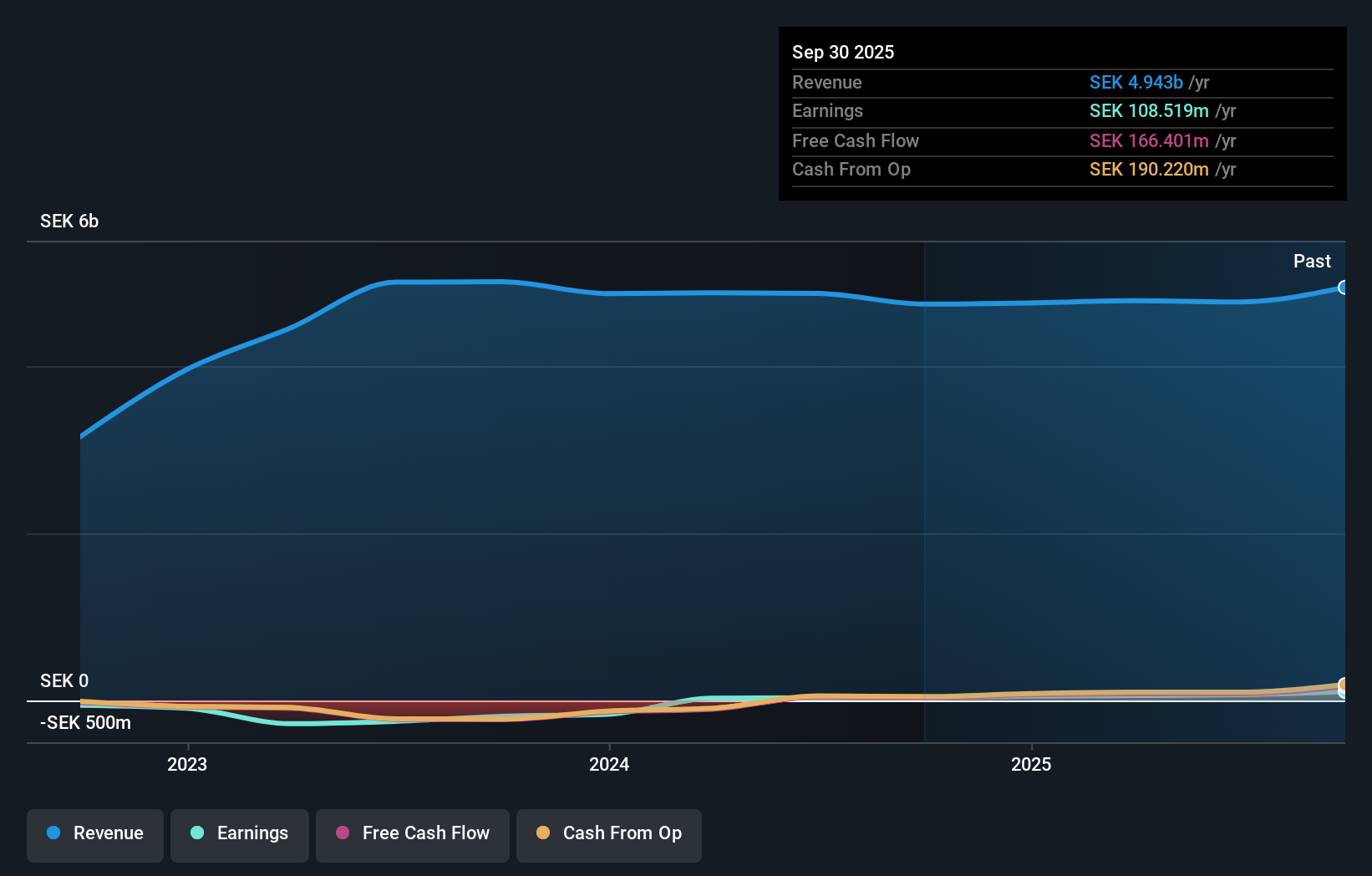Screen dimensions: 1372x876
Task: Click the blue Revenue legend dot
Action: (53, 833)
